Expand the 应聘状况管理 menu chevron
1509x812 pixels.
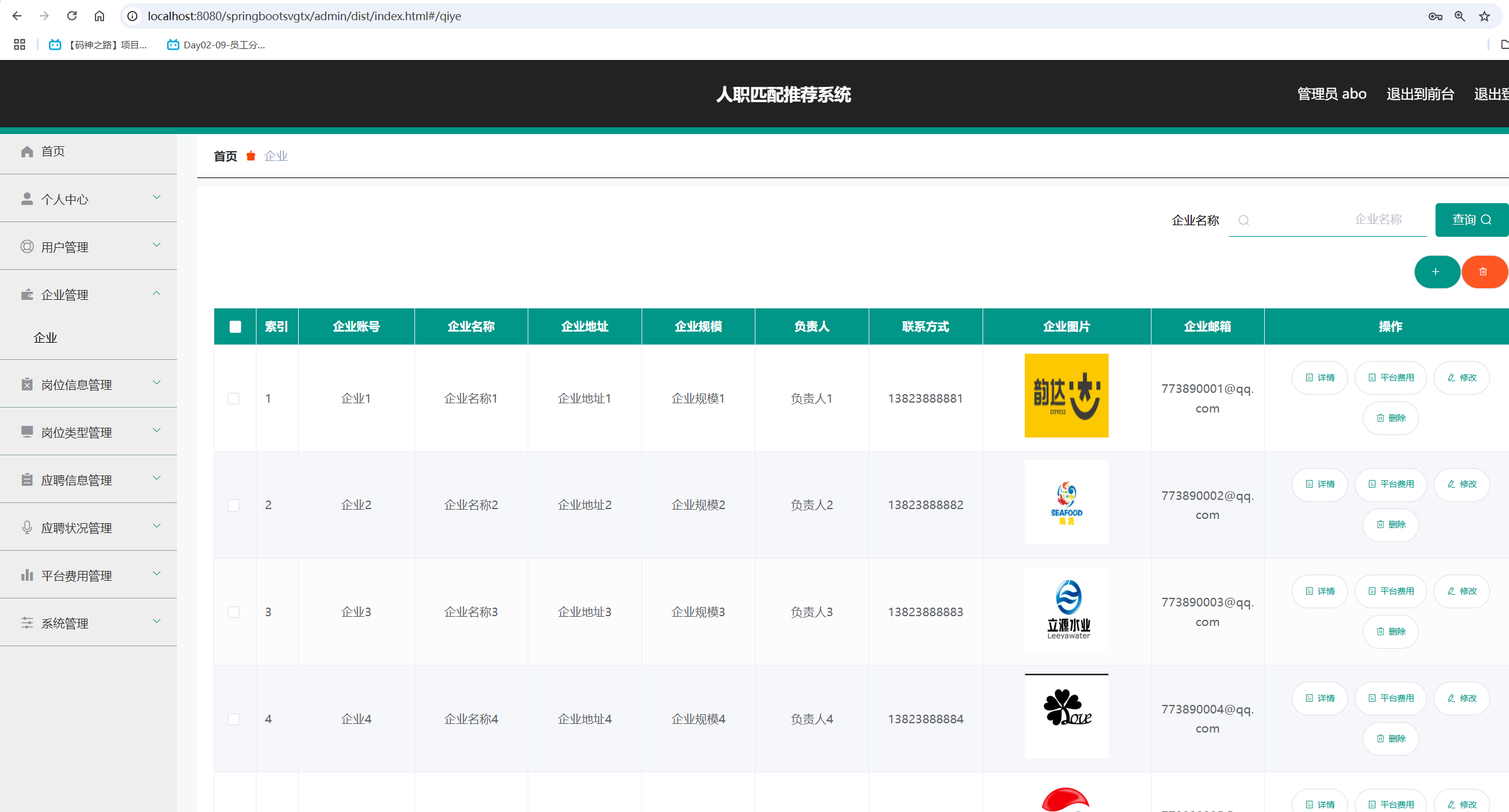click(157, 526)
